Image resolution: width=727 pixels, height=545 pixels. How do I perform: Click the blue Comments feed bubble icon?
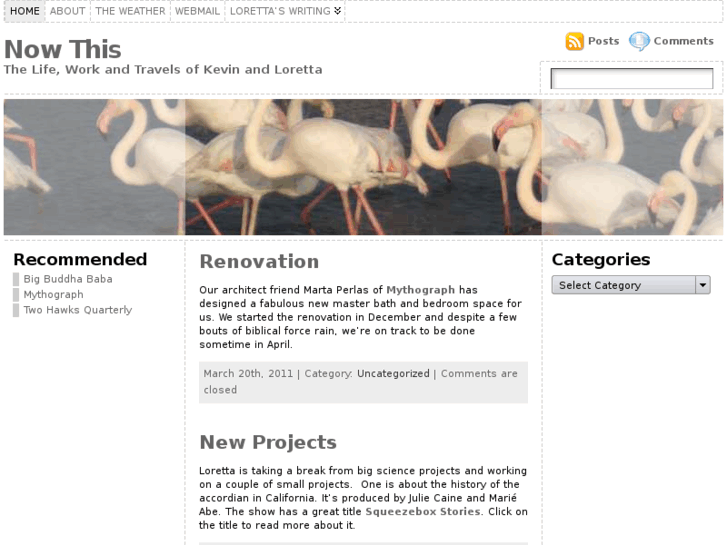tap(639, 41)
